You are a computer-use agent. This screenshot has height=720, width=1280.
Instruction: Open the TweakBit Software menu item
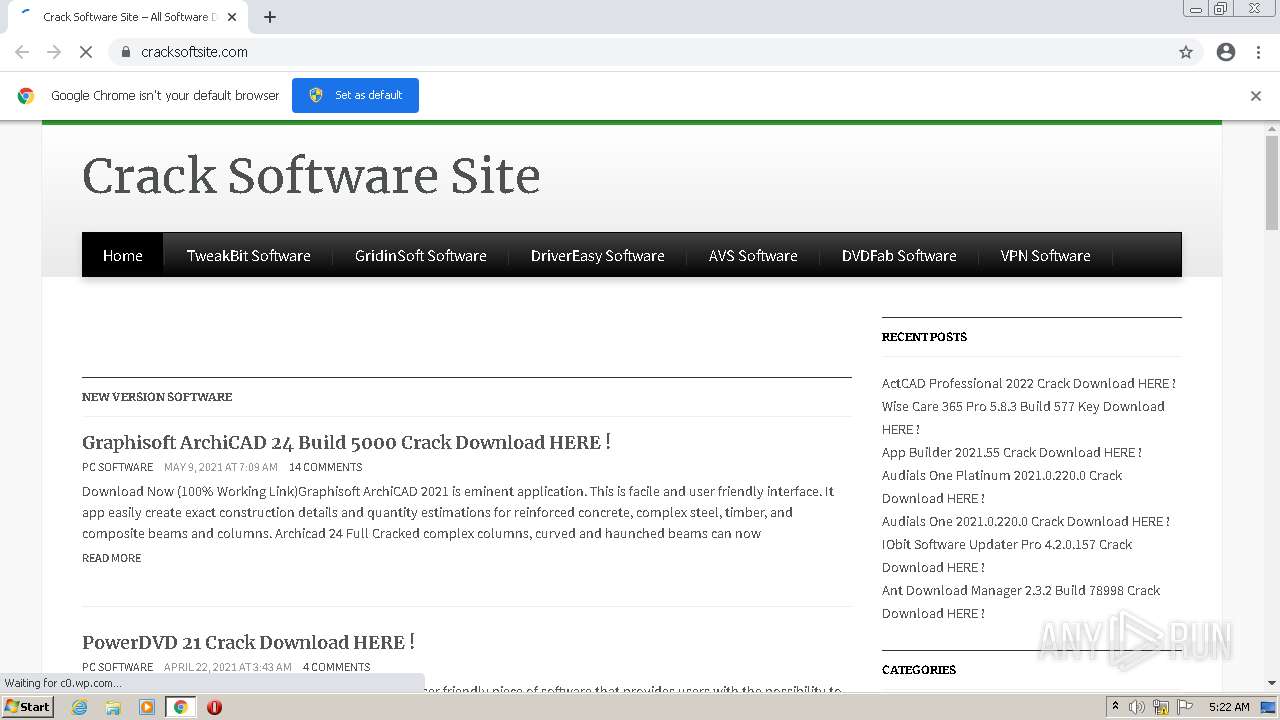[x=248, y=256]
